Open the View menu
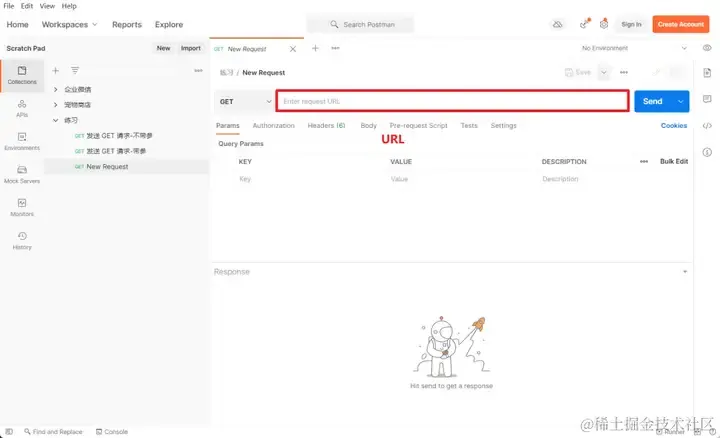720x438 pixels. tap(47, 6)
